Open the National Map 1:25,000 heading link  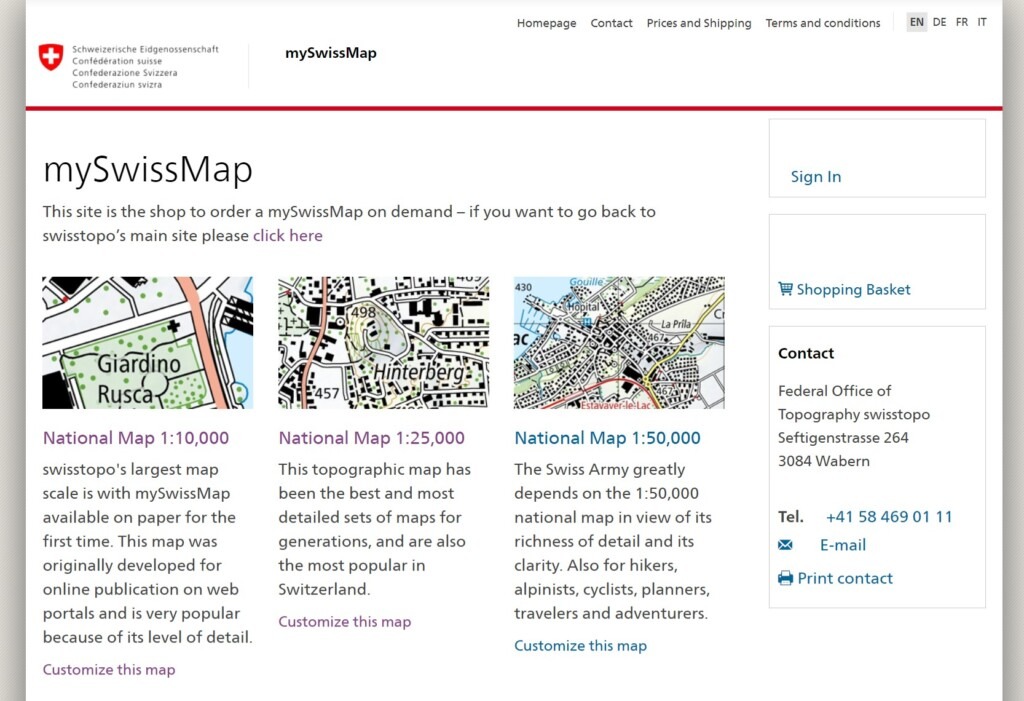(372, 438)
